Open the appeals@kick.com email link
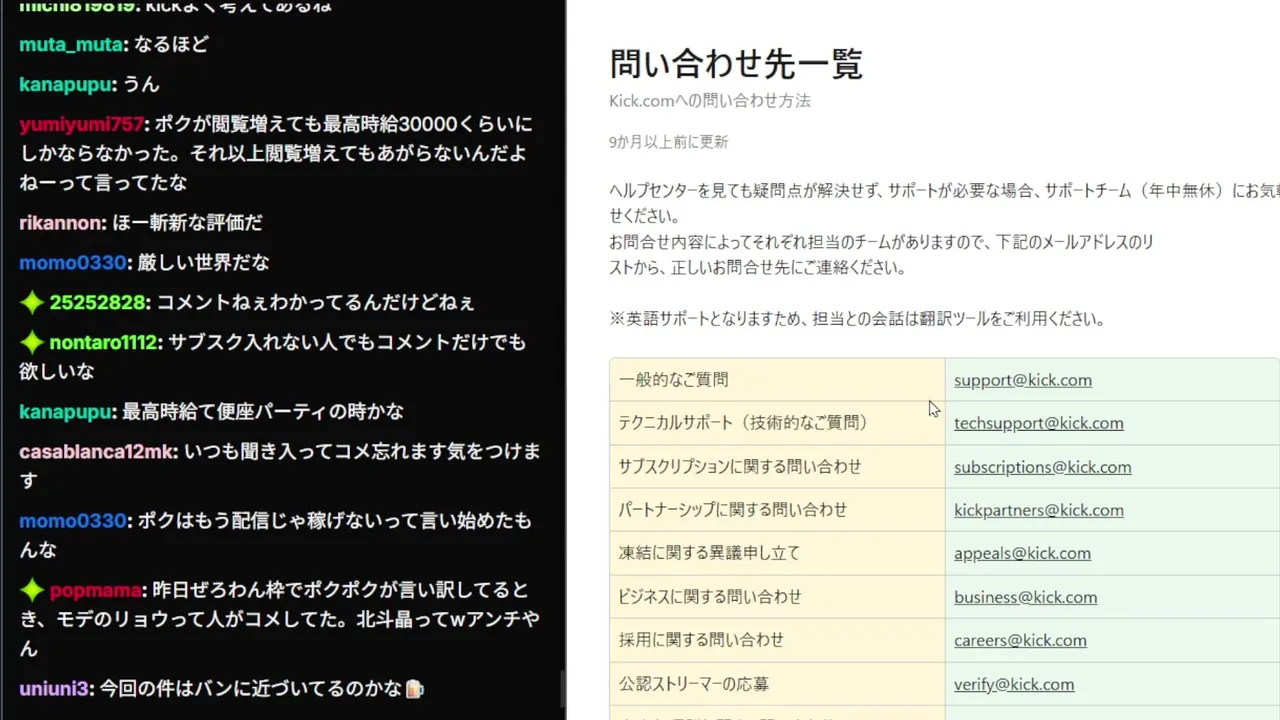Image resolution: width=1280 pixels, height=720 pixels. pyautogui.click(x=1022, y=553)
